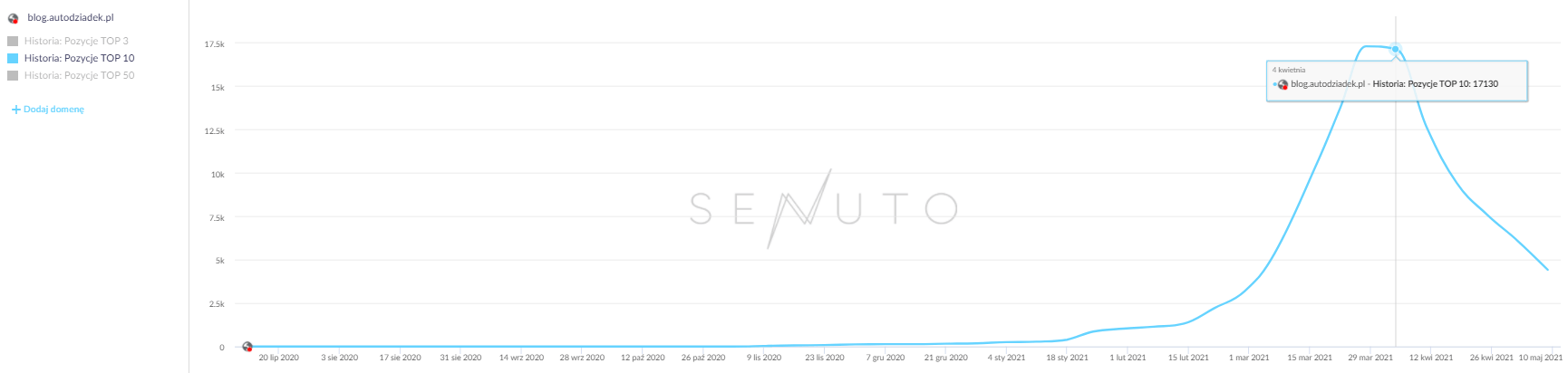Screen dimensions: 1568x373
Task: Click the gray swatch next to Pozycje TOP 3
Action: (x=13, y=41)
